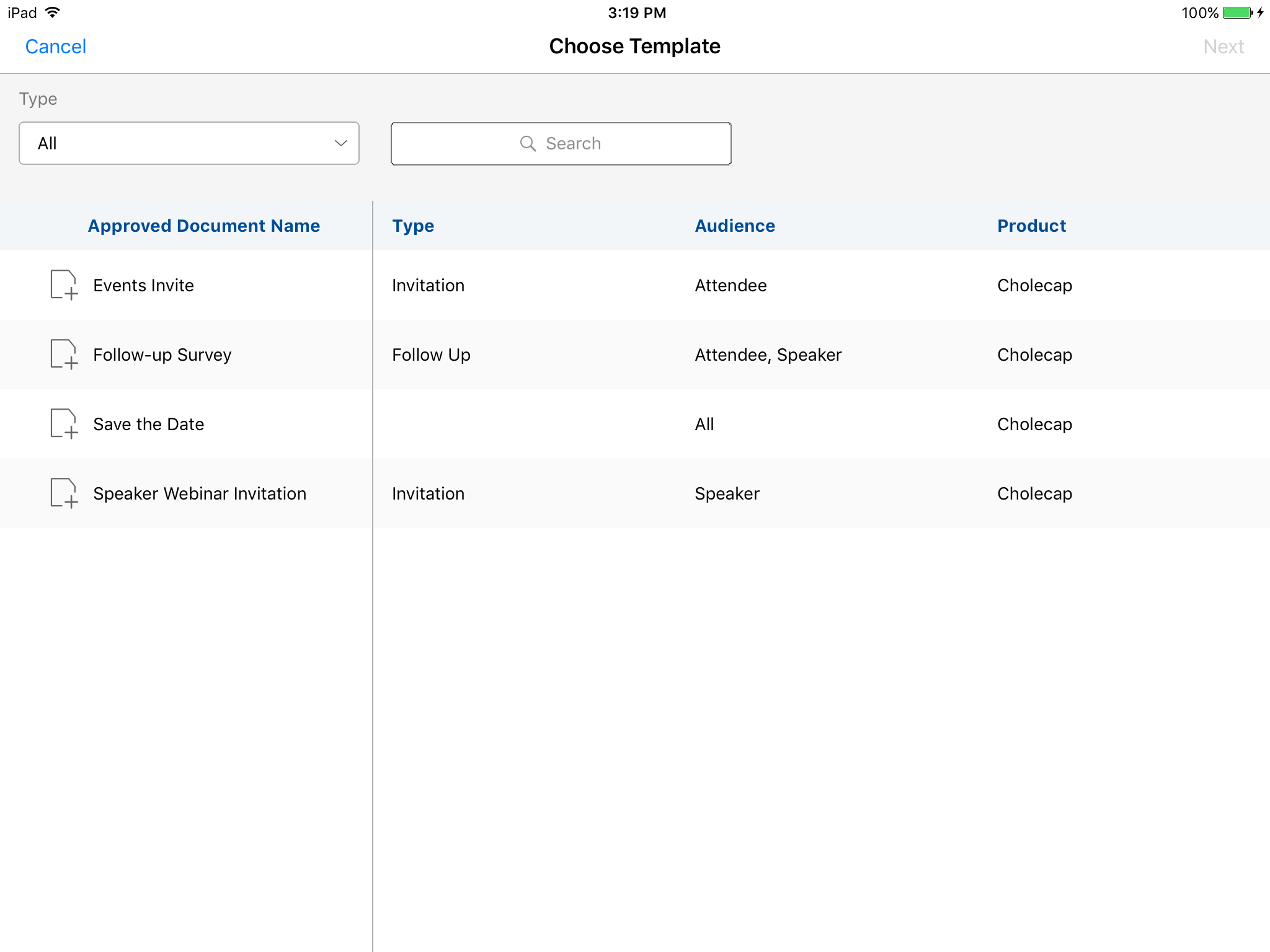Select the Speaker Webinar Invitation template
This screenshot has height=952, width=1270.
(199, 493)
